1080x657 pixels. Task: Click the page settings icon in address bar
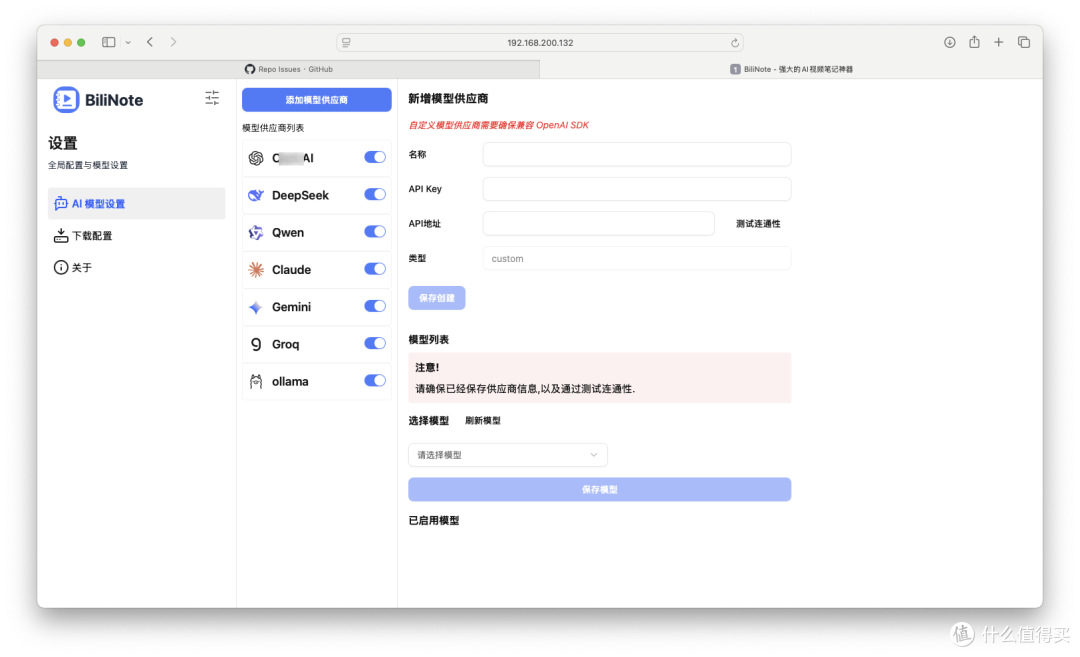pos(346,43)
